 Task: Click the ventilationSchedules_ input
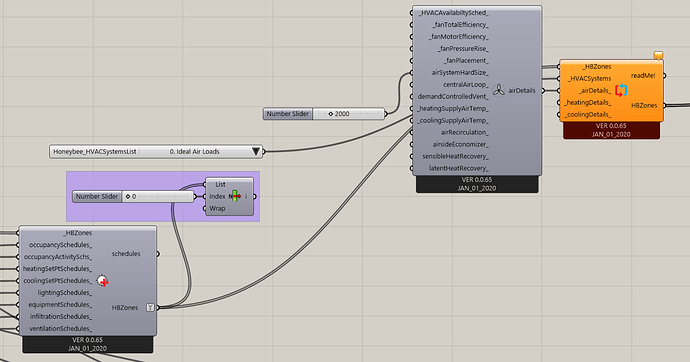[x=61, y=328]
